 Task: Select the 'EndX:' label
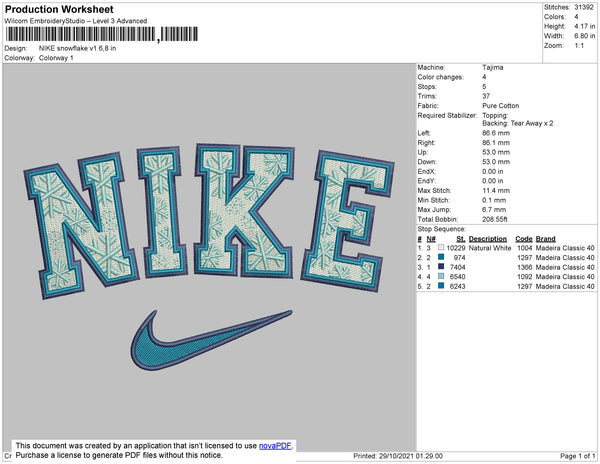click(427, 171)
